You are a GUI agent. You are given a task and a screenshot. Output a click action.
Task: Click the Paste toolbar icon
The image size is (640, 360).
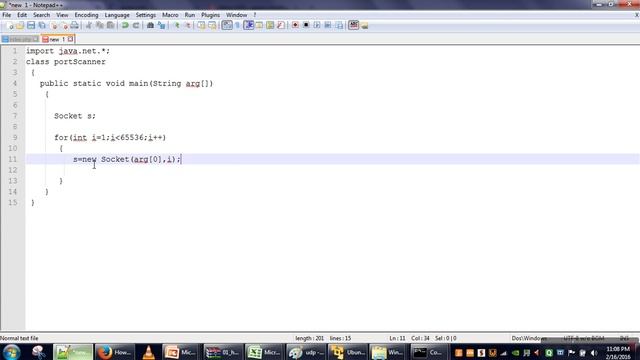110,25
